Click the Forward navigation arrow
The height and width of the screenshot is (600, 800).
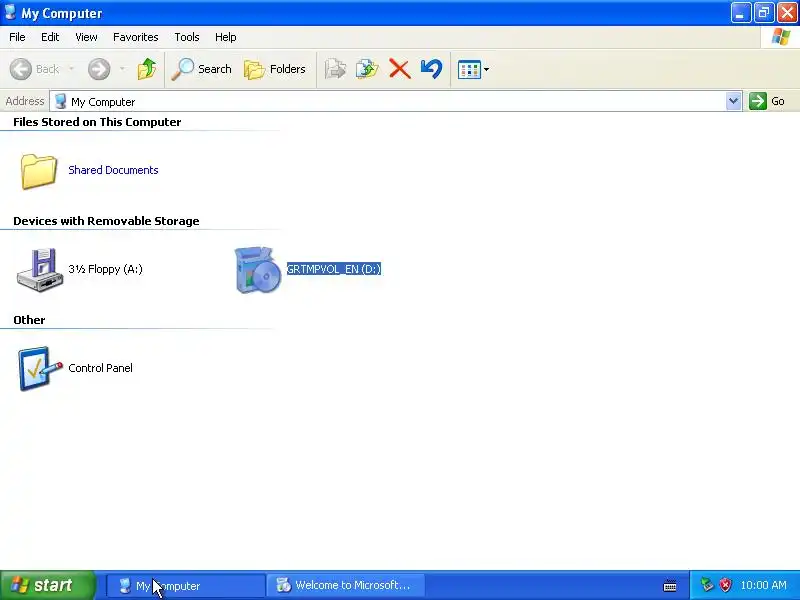point(99,69)
